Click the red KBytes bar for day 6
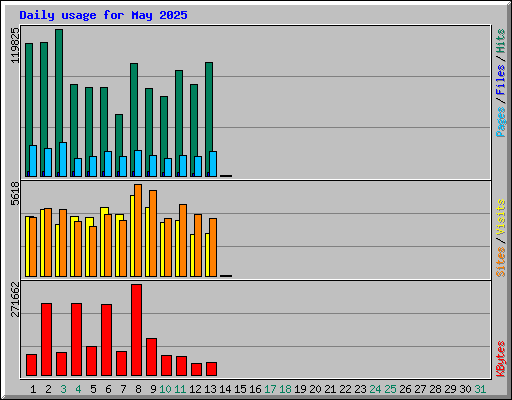512x400 pixels. coord(106,340)
